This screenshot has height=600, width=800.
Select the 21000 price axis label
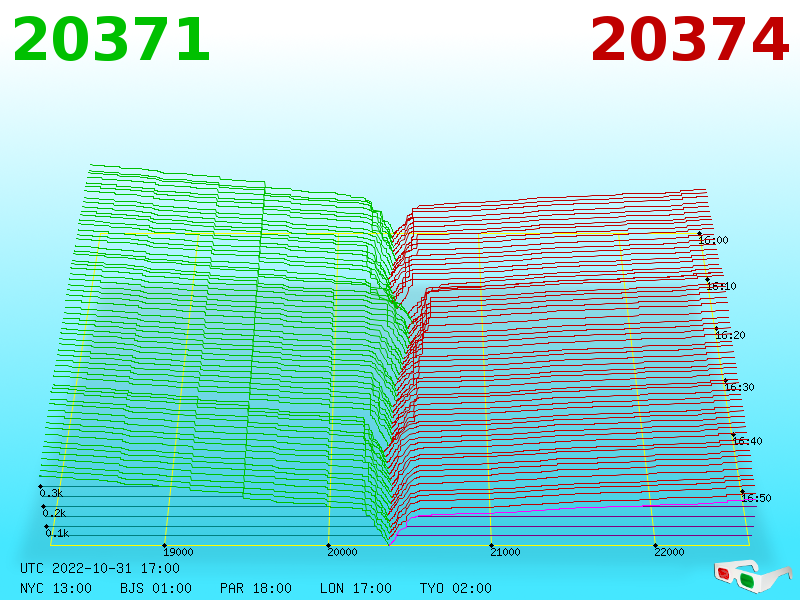pyautogui.click(x=505, y=552)
